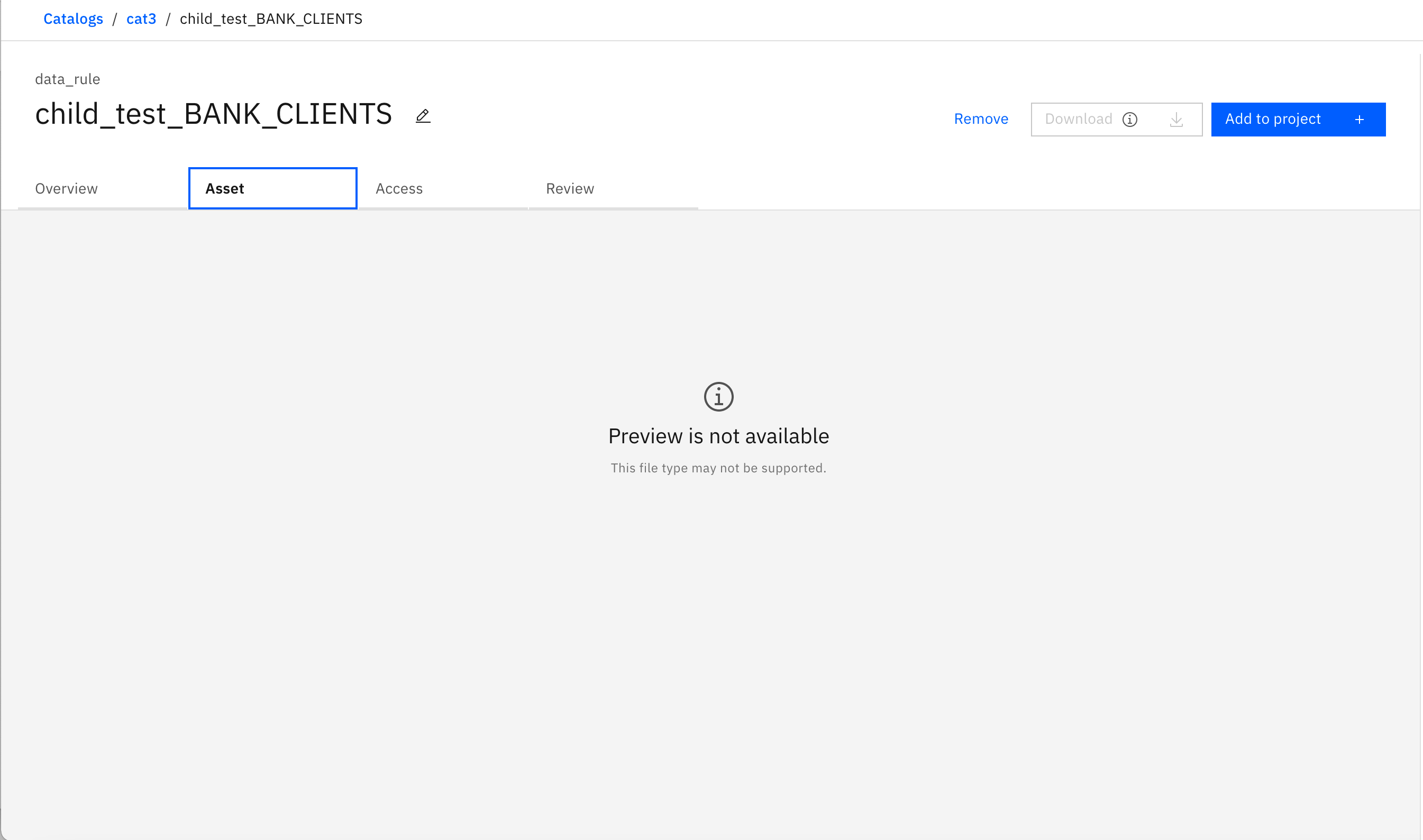The image size is (1423, 840).
Task: Click the Remove link
Action: (x=980, y=119)
